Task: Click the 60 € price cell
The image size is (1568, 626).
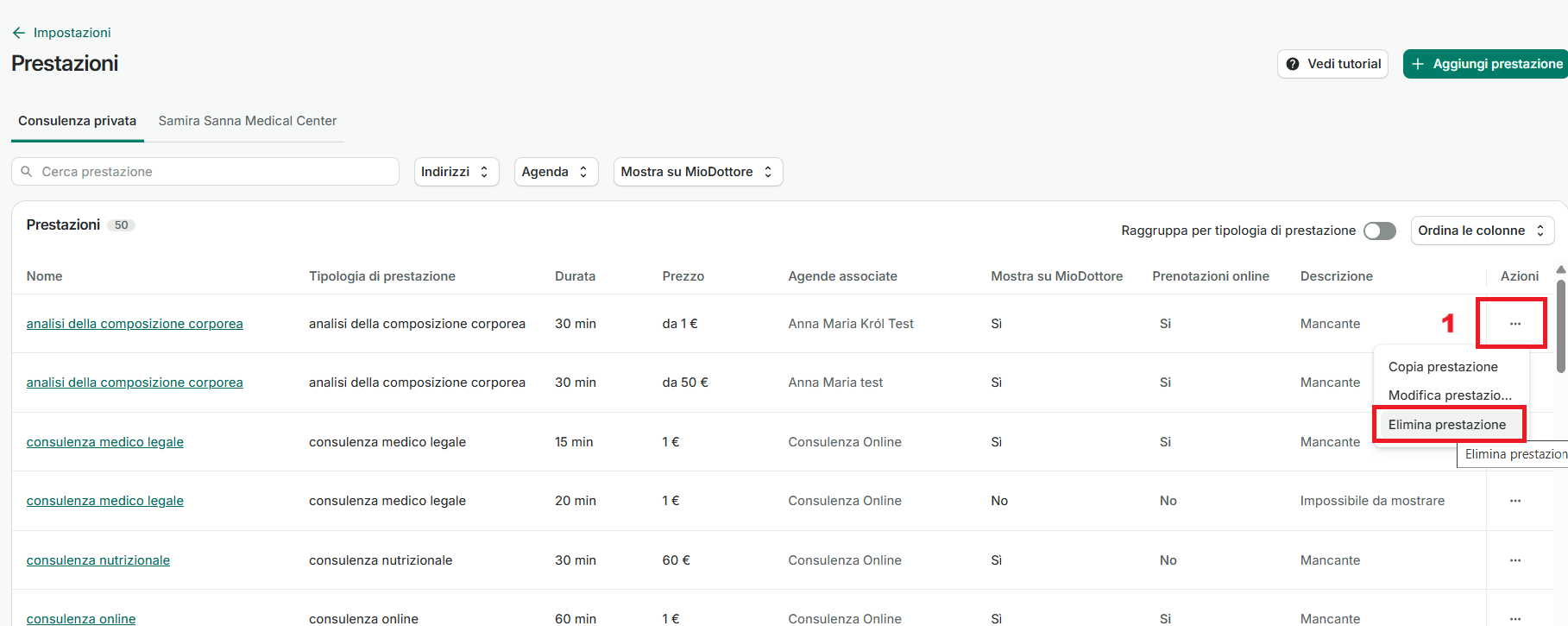Action: click(677, 560)
